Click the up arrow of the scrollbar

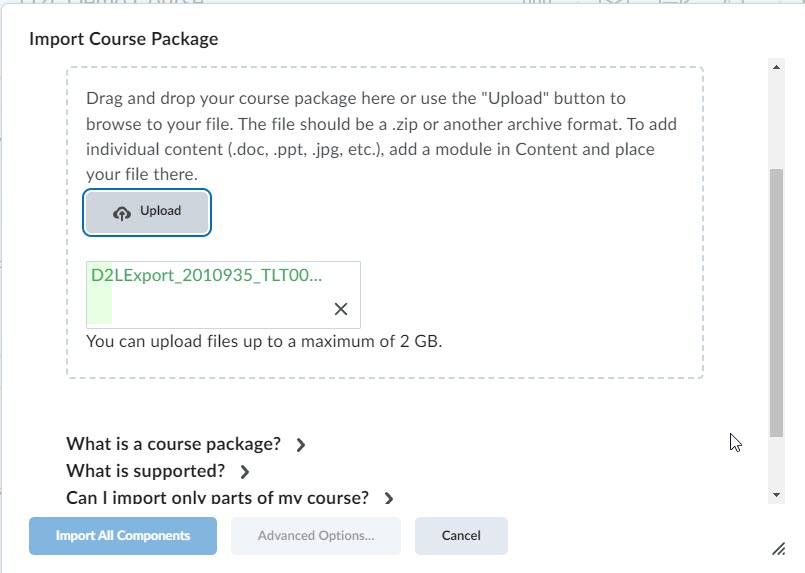click(x=776, y=67)
